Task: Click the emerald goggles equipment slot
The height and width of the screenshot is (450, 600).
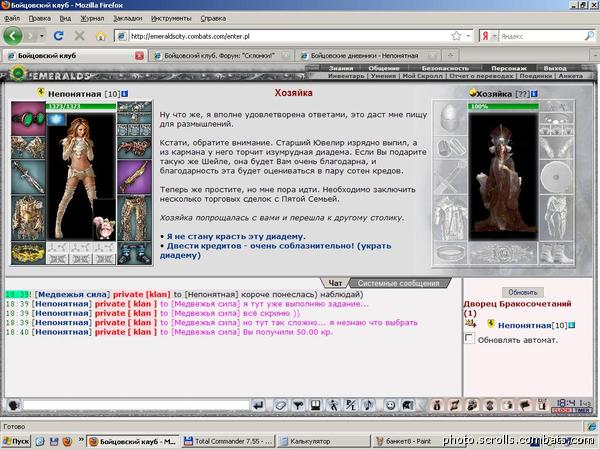Action: tap(28, 118)
